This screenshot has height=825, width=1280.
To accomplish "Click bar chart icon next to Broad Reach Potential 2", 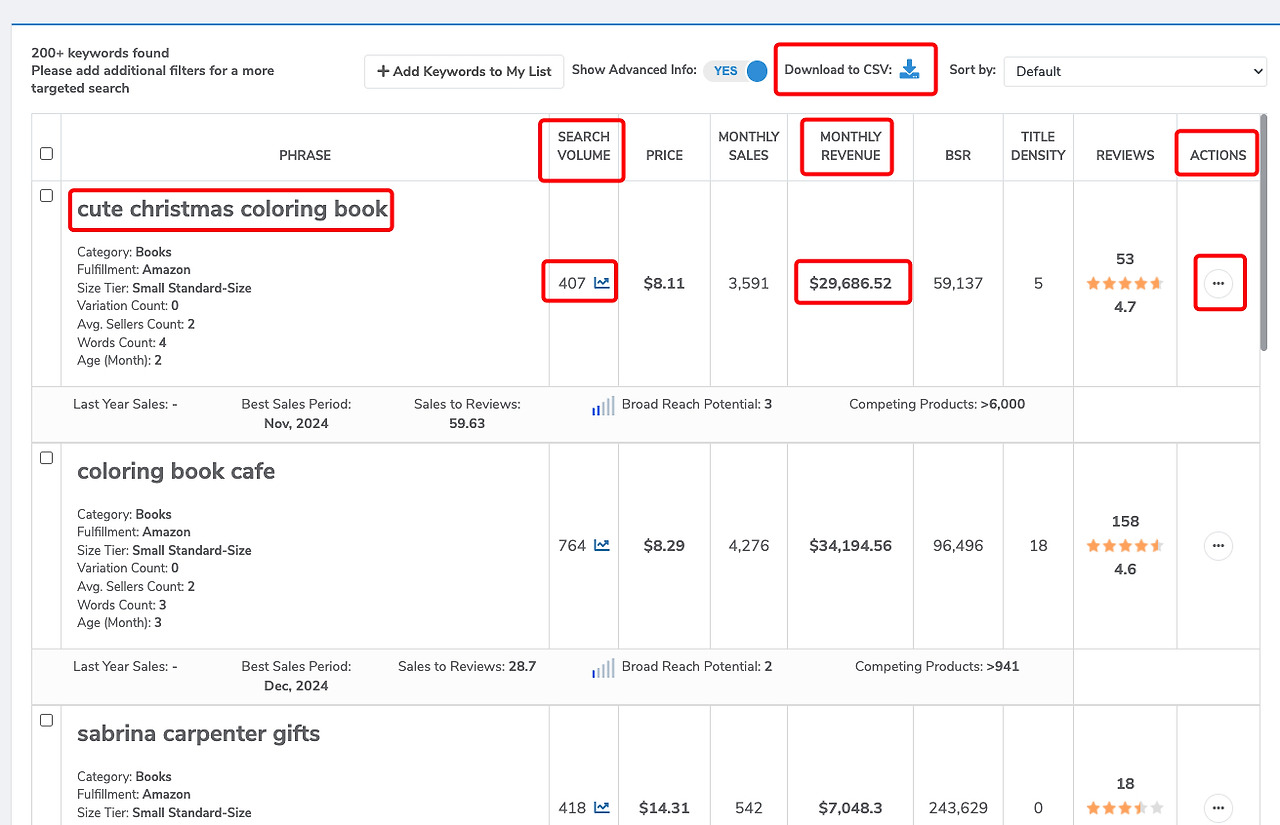I will (x=602, y=667).
